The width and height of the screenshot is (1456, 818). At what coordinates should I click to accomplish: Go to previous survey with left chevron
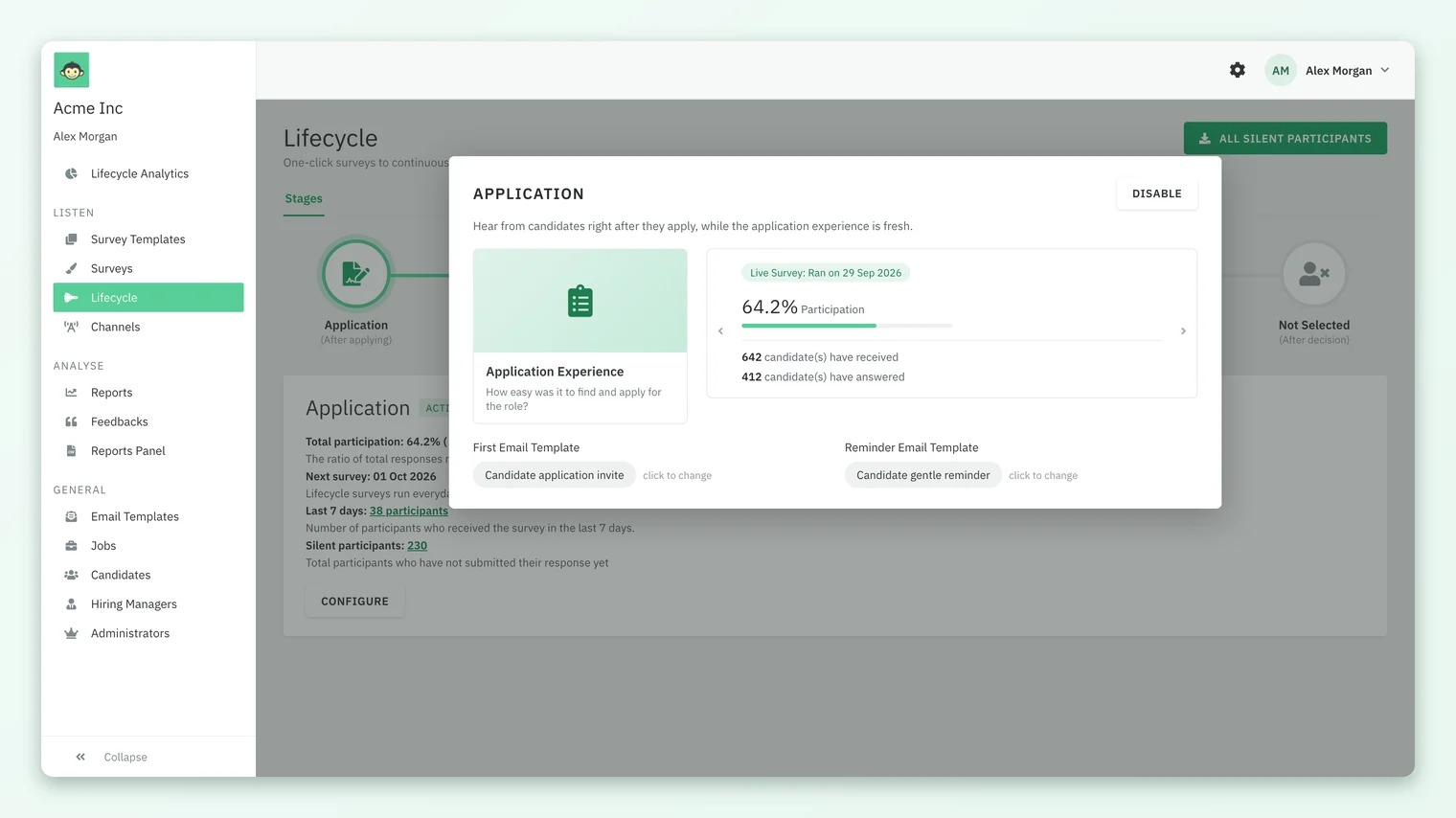point(720,331)
